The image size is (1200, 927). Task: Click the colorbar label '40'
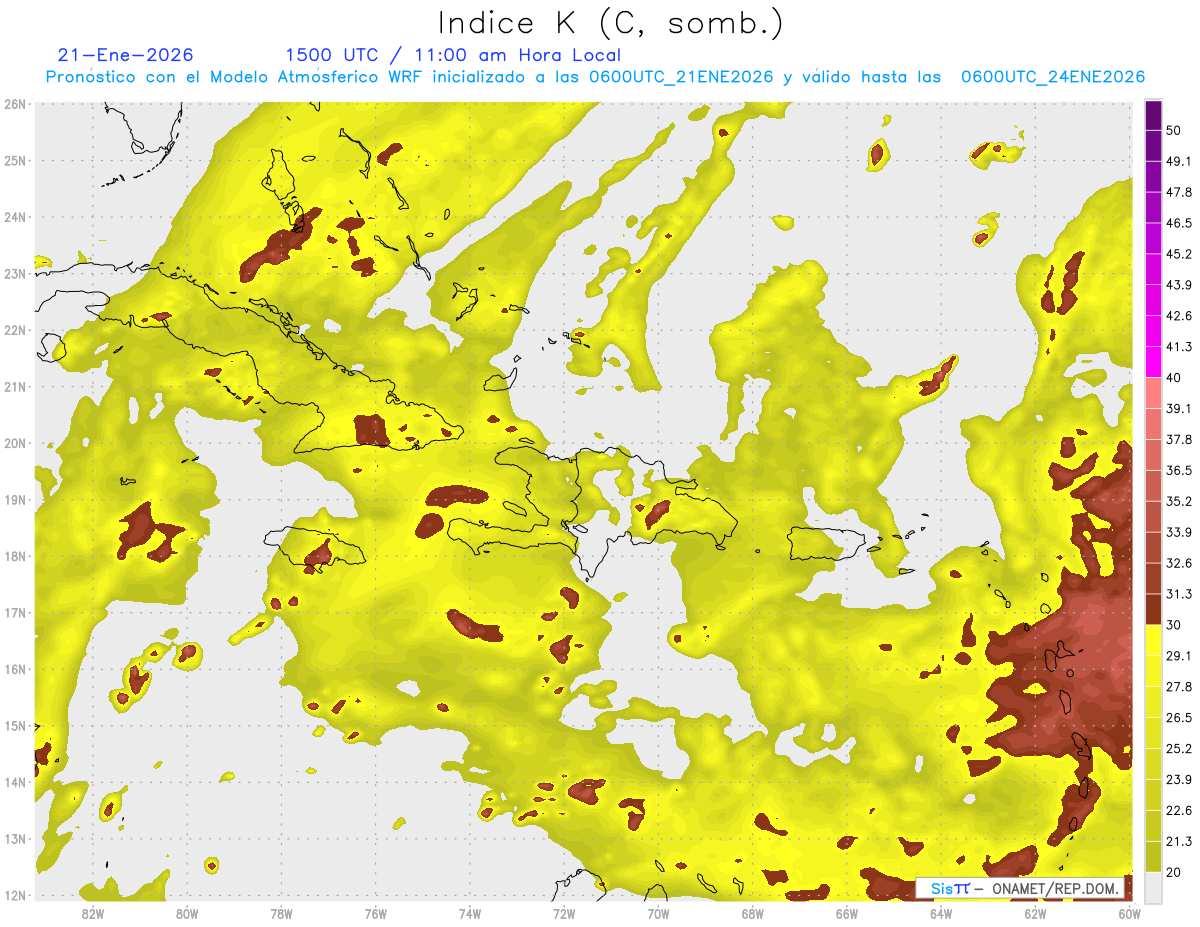tap(1174, 378)
